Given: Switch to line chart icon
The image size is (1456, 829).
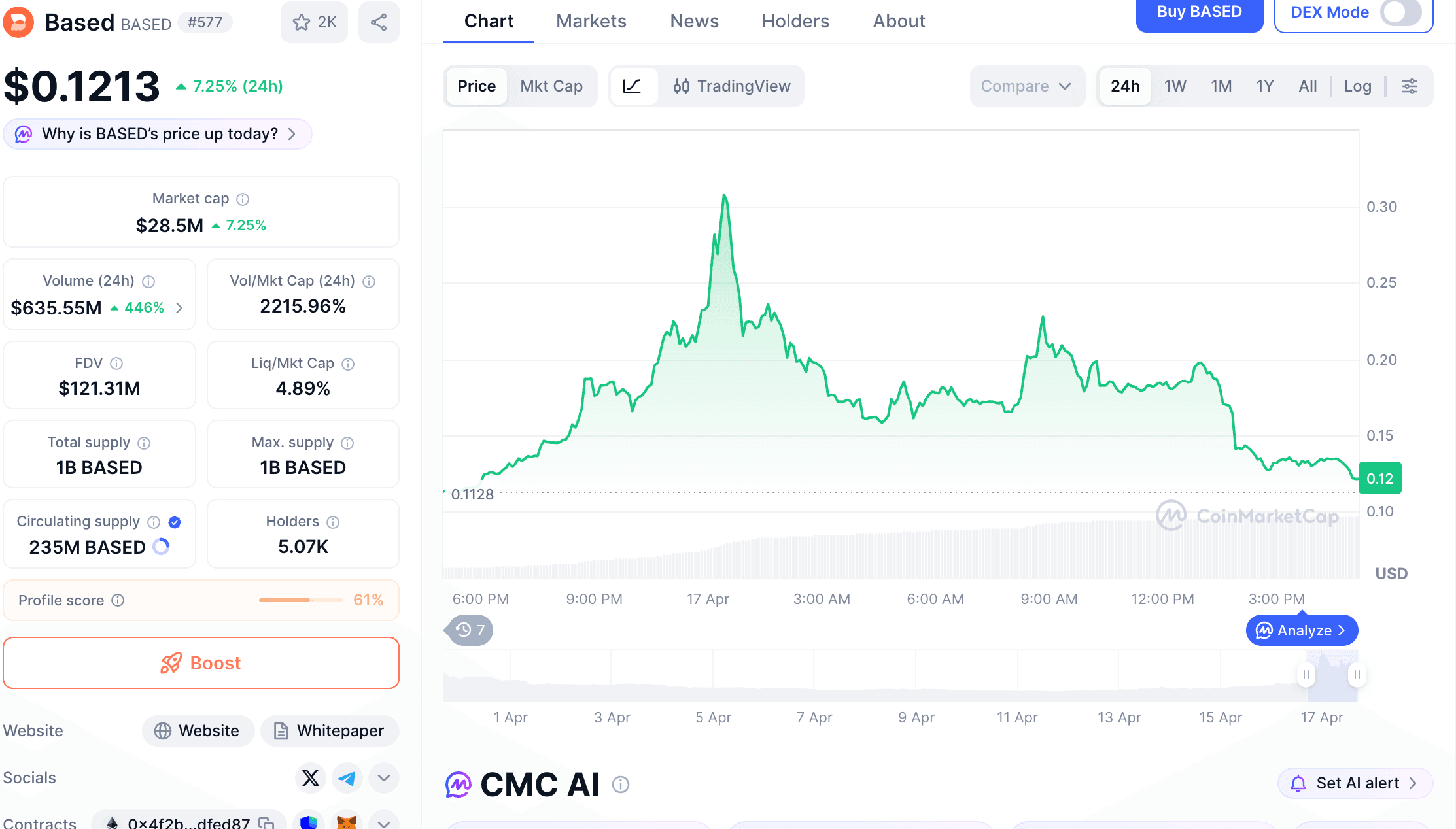Looking at the screenshot, I should [x=632, y=86].
